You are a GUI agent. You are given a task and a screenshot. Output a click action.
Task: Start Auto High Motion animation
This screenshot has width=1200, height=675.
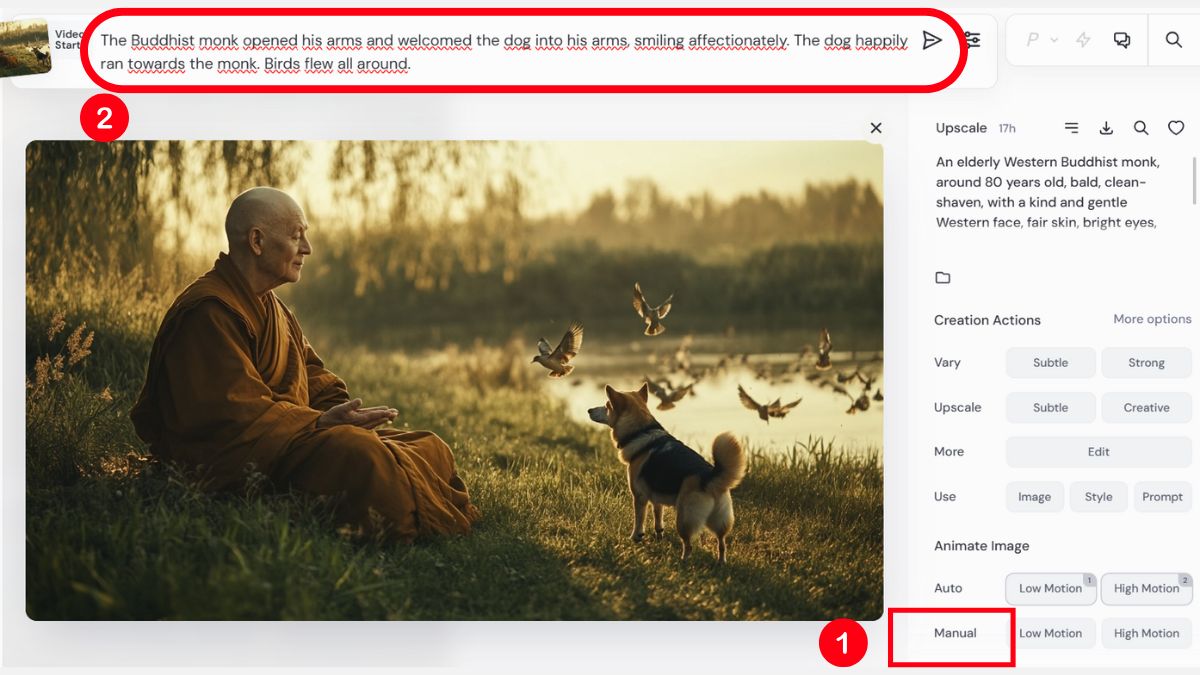(x=1146, y=588)
